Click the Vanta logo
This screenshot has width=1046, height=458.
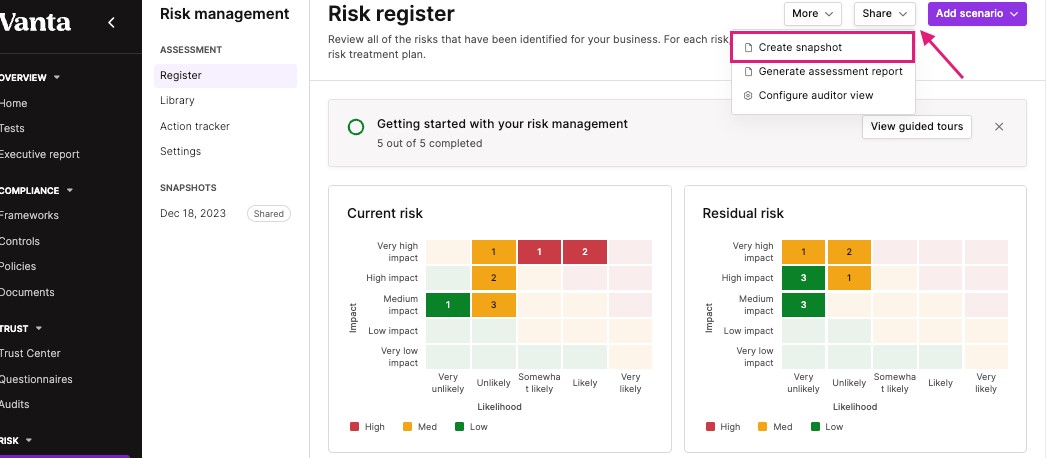click(x=35, y=23)
